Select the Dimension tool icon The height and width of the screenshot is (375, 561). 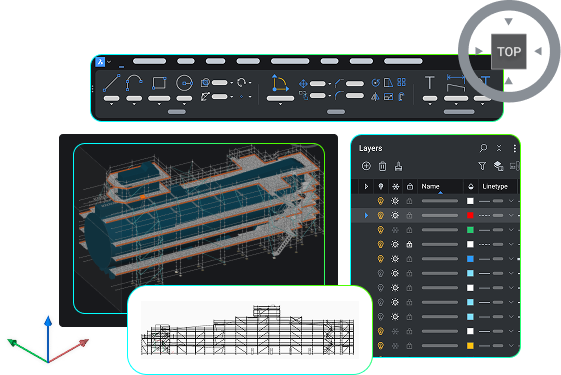[x=456, y=83]
